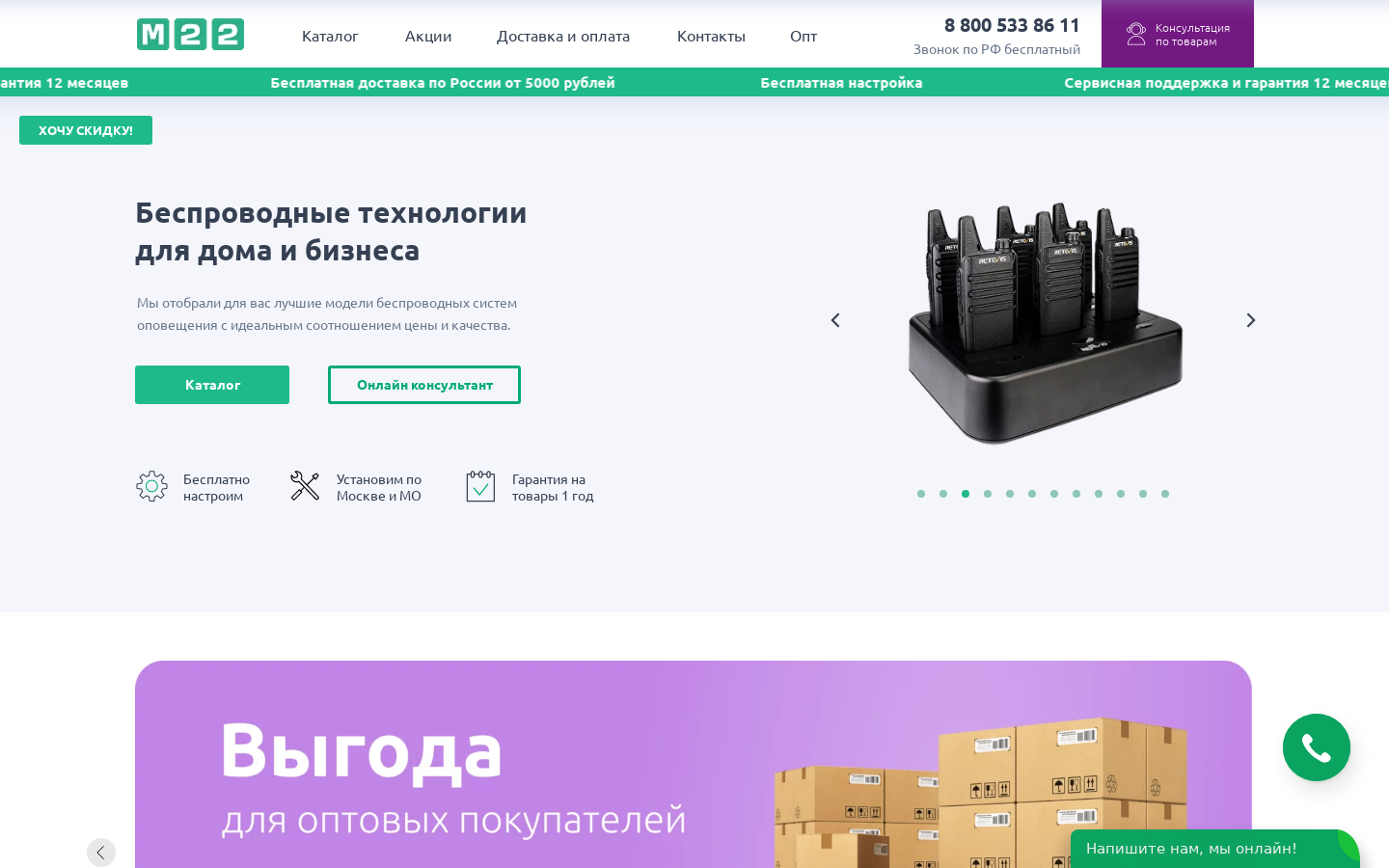Image resolution: width=1389 pixels, height=868 pixels.
Task: Click the green phone call button
Action: coord(1316,747)
